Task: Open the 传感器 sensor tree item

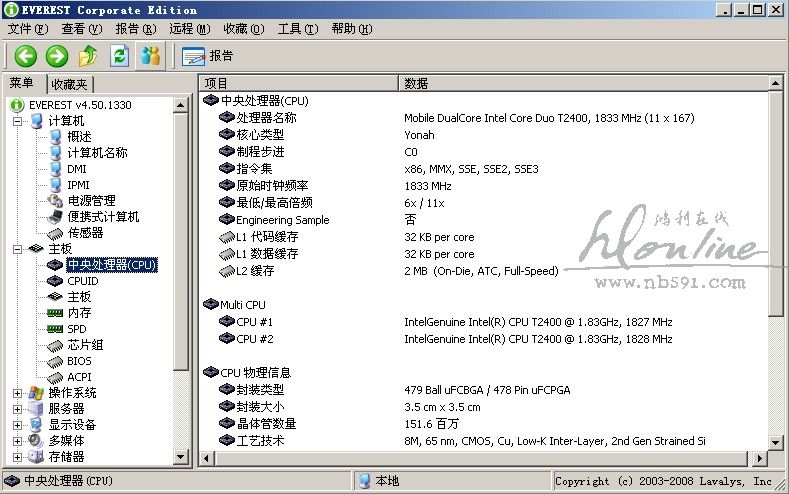Action: click(85, 233)
